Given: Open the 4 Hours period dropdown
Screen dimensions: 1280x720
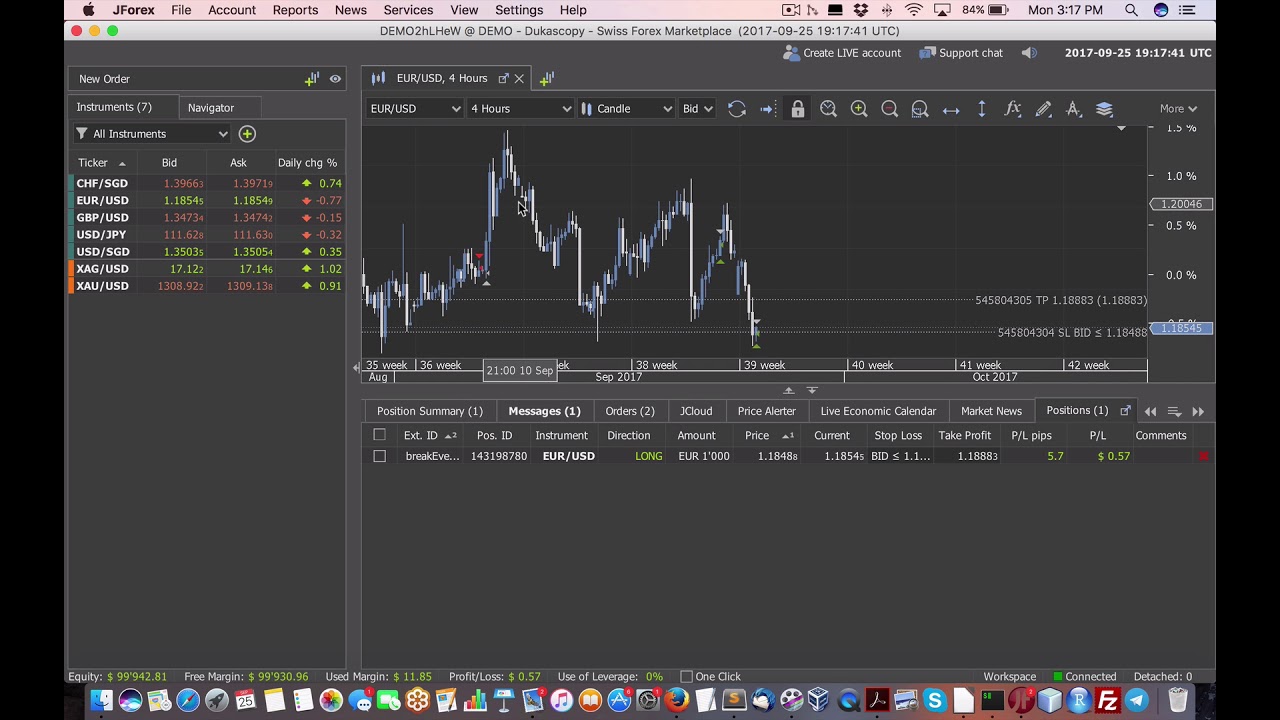Looking at the screenshot, I should click(521, 108).
